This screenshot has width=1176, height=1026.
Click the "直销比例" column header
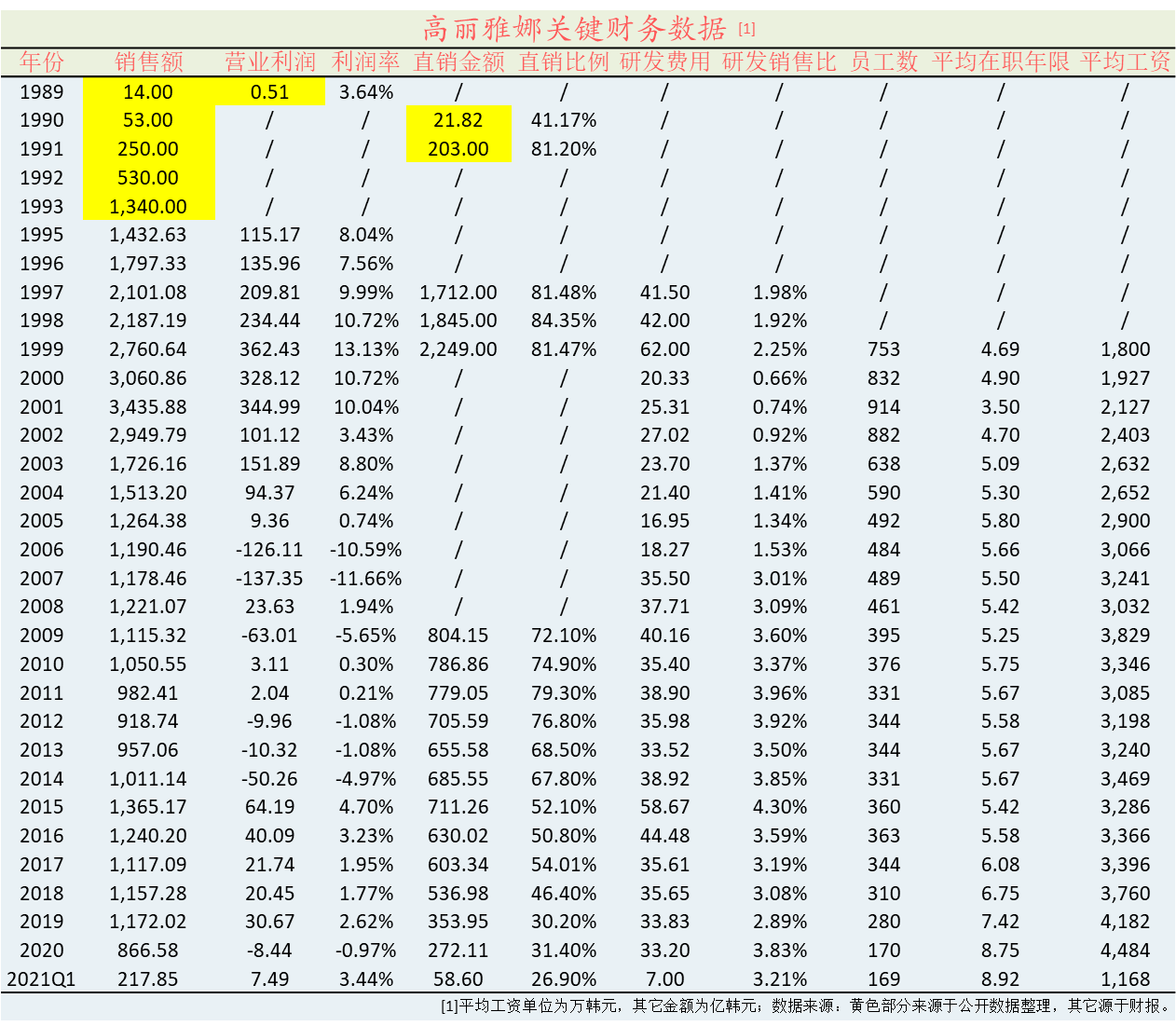click(x=564, y=62)
